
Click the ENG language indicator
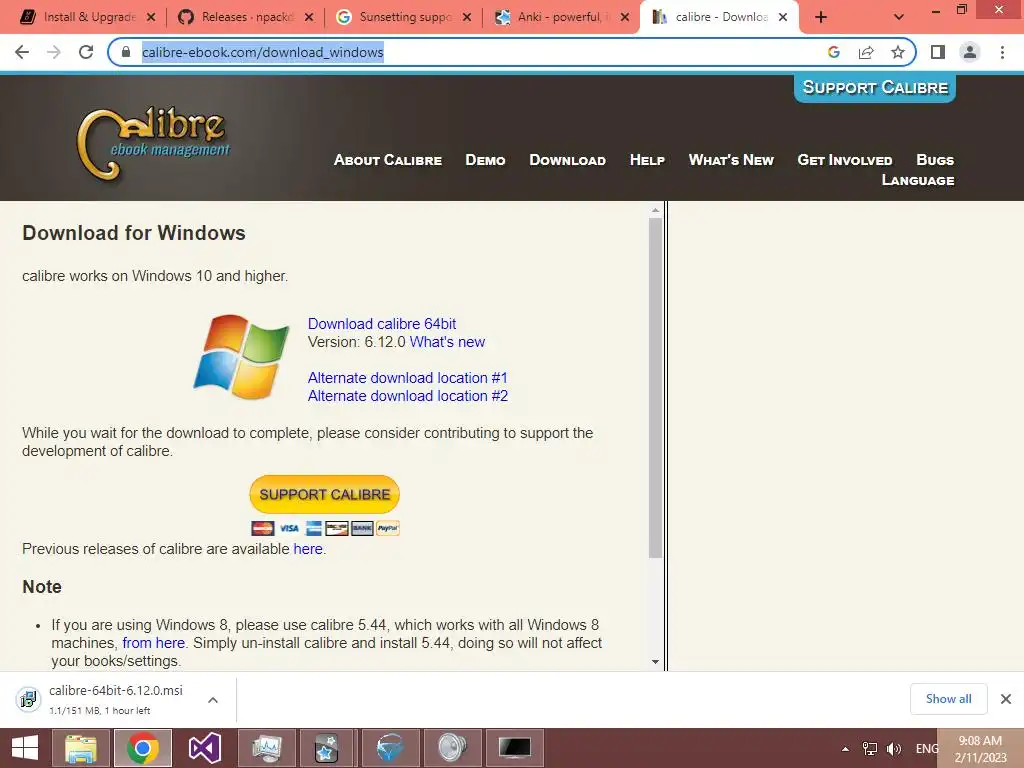coord(927,749)
